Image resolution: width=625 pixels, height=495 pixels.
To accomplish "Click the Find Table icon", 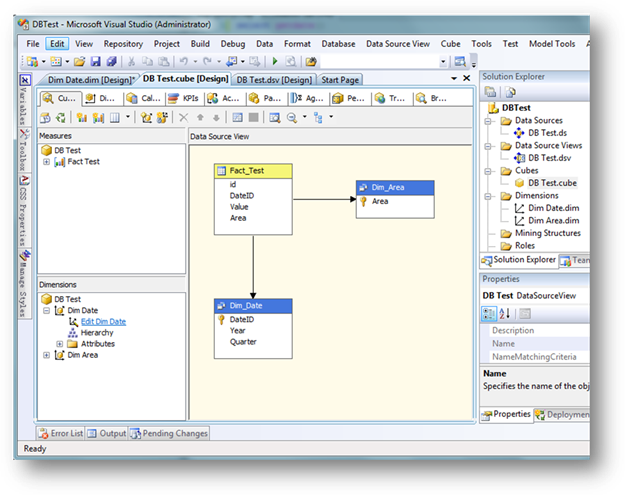I will pos(275,118).
